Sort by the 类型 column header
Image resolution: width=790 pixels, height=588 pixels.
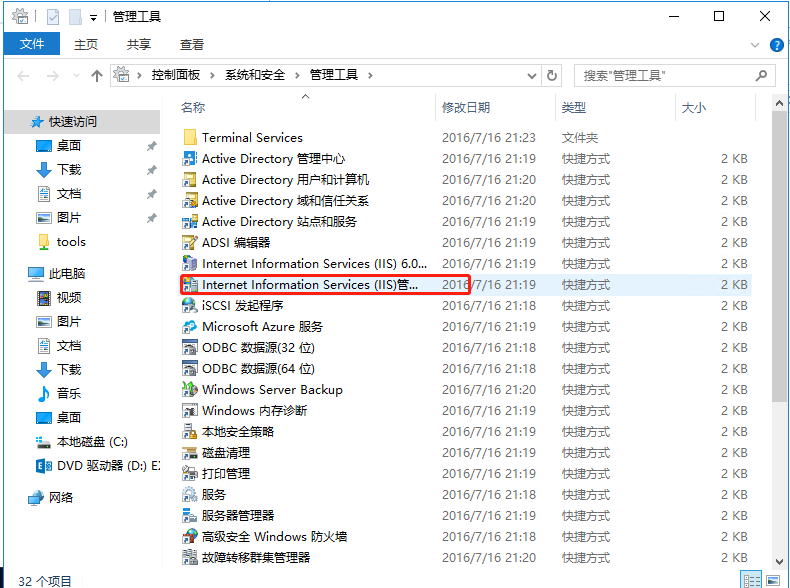(574, 107)
